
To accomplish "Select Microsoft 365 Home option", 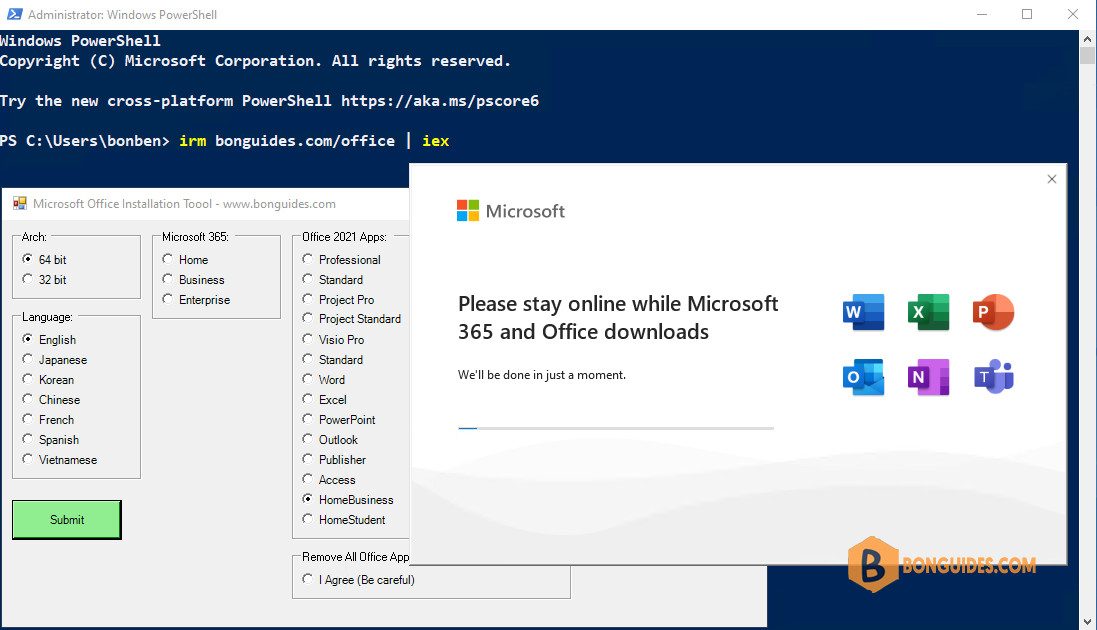I will click(x=185, y=260).
